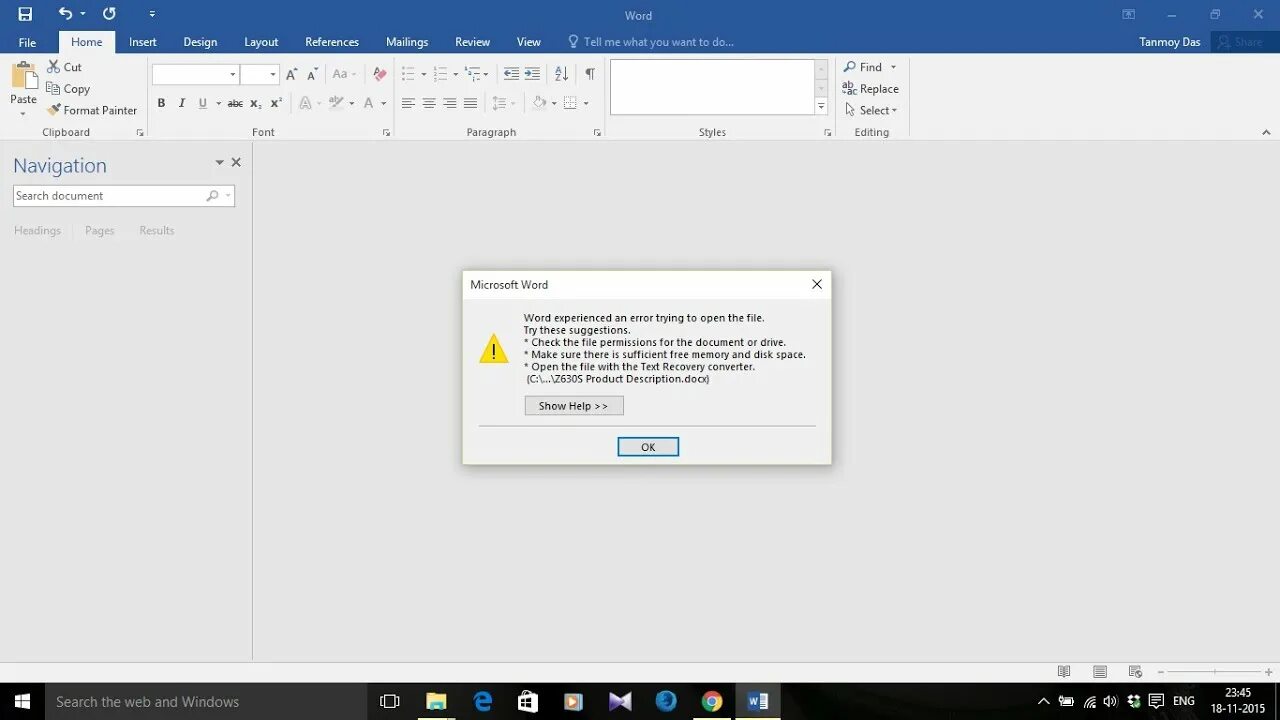The height and width of the screenshot is (720, 1280).
Task: Click the Shading paint bucket button
Action: click(x=539, y=103)
